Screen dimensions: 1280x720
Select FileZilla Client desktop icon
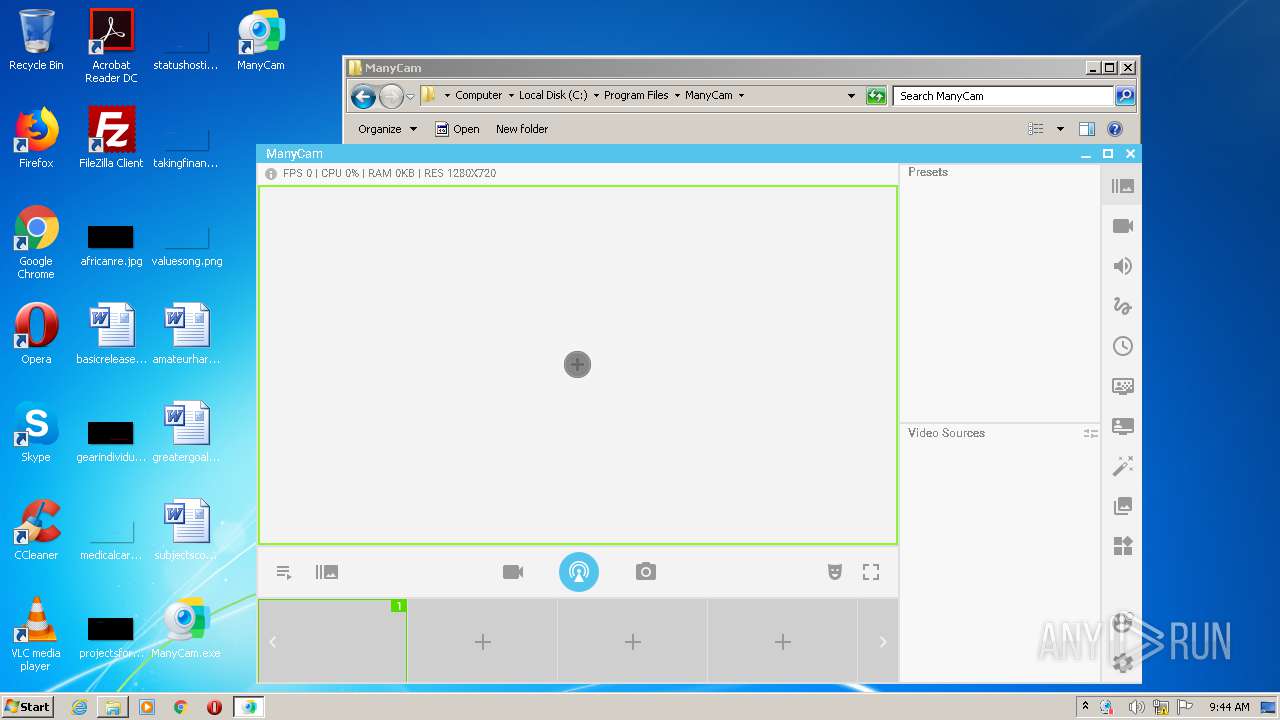111,138
